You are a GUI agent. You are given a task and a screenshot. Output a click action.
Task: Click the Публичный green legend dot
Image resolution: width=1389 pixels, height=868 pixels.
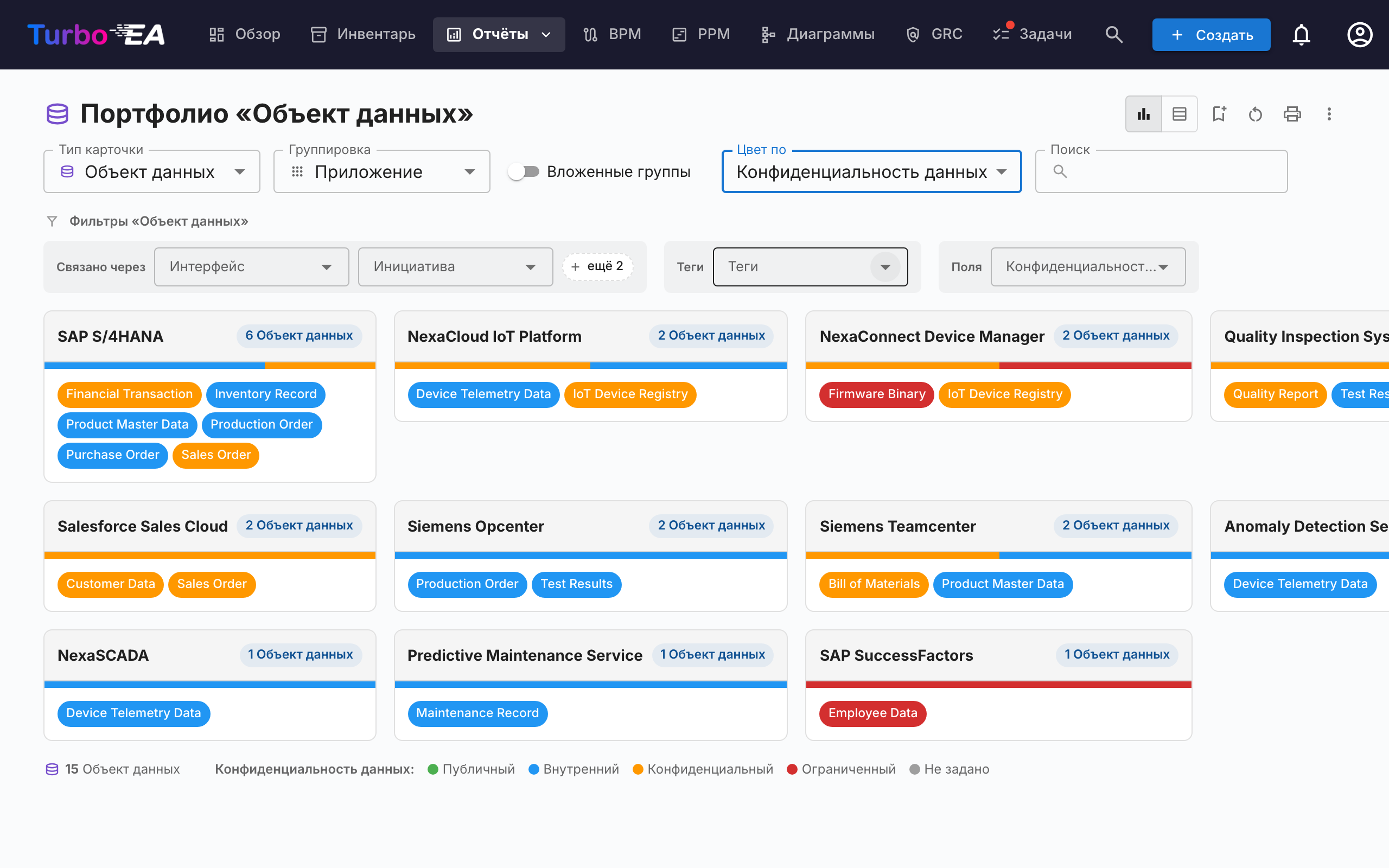(x=434, y=769)
